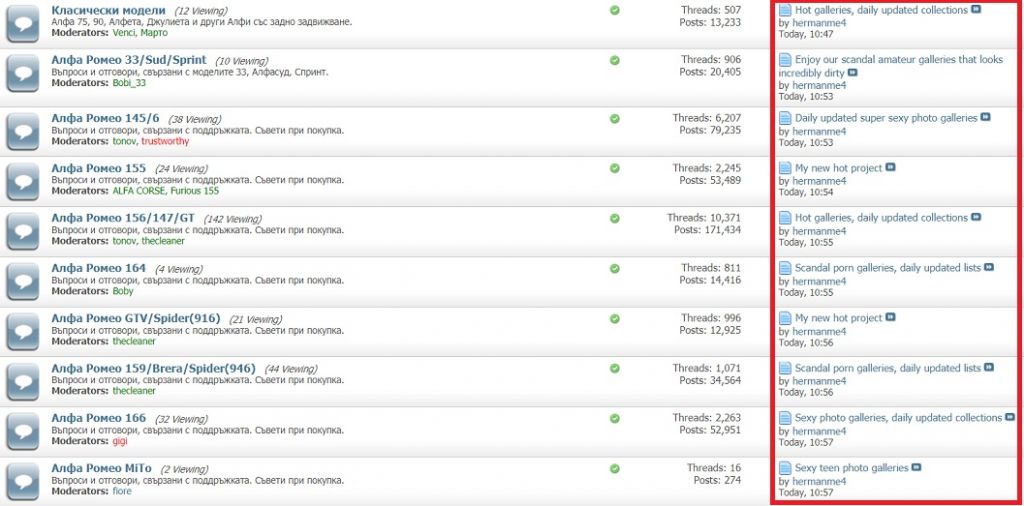Open 'My new hot project' thread in GTV/Spider row
Screen dimensions: 1024x506
tap(838, 318)
